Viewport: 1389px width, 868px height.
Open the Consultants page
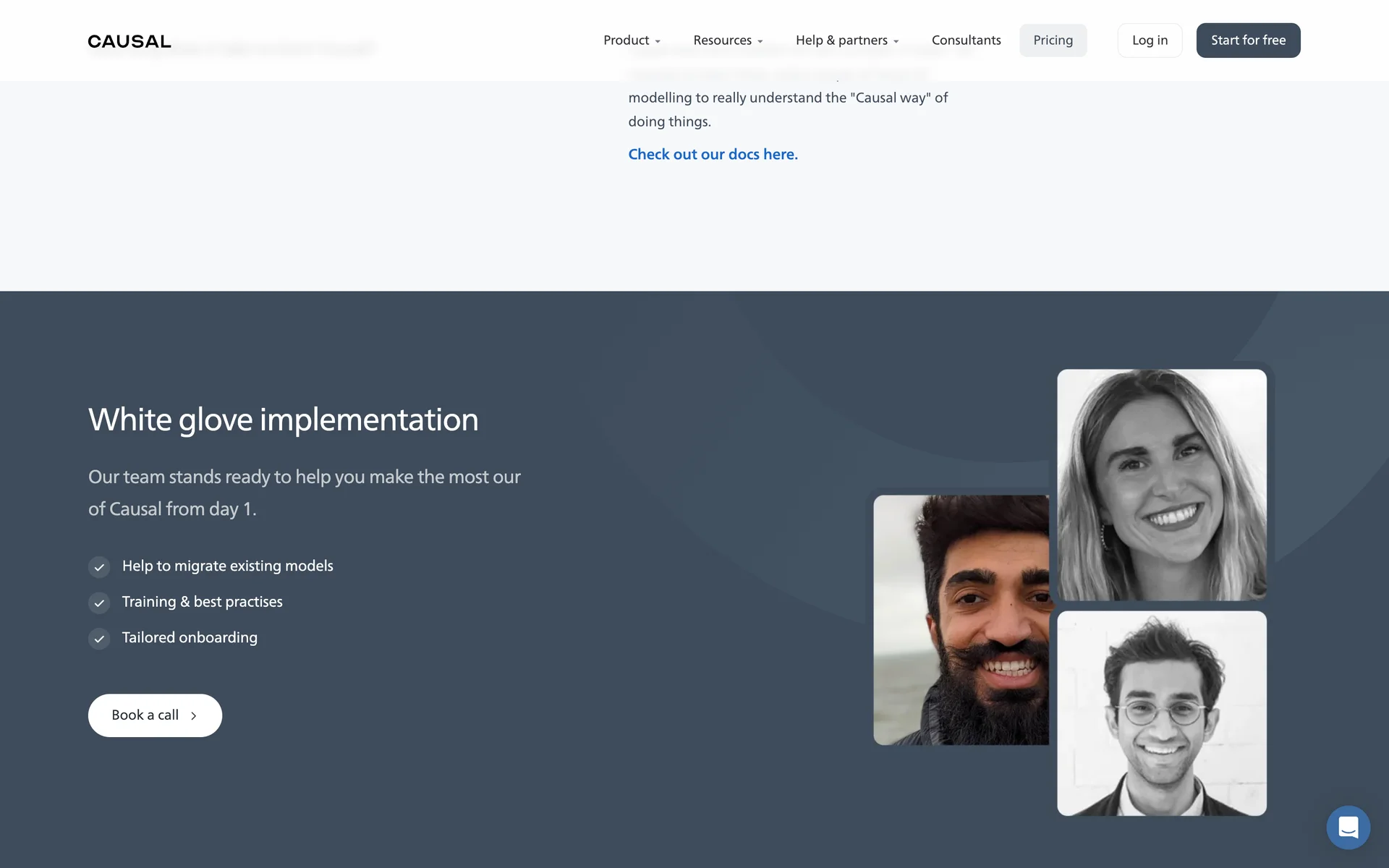tap(966, 41)
